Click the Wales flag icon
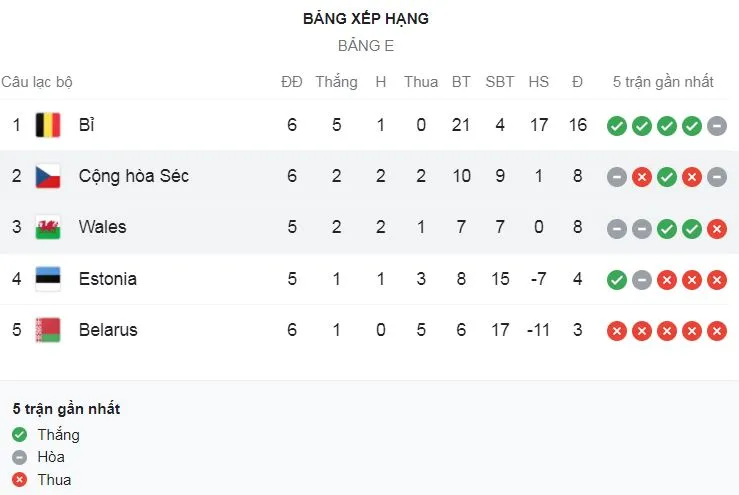739x495 pixels. point(47,227)
